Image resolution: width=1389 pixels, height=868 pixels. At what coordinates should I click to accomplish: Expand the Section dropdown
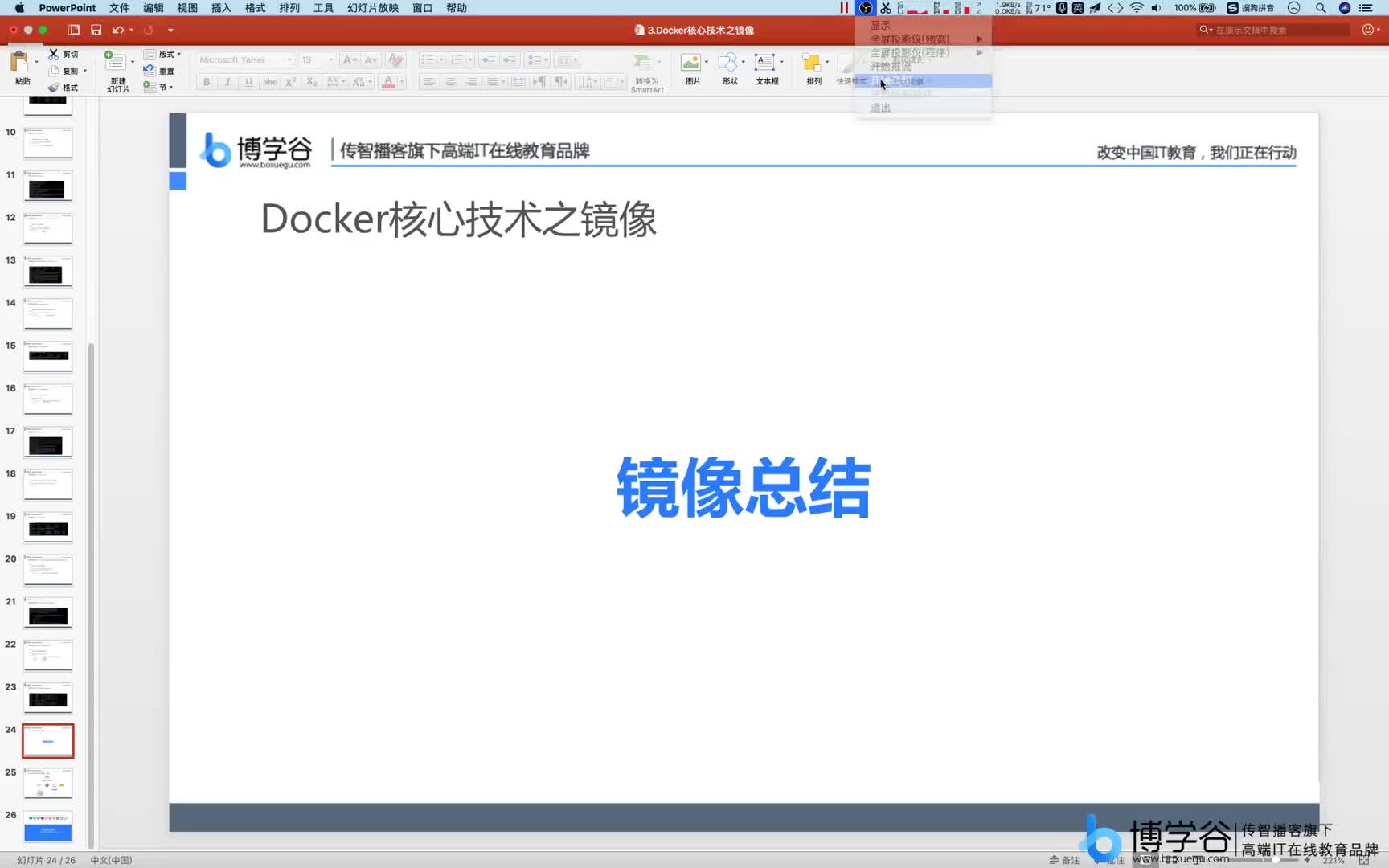[x=158, y=88]
